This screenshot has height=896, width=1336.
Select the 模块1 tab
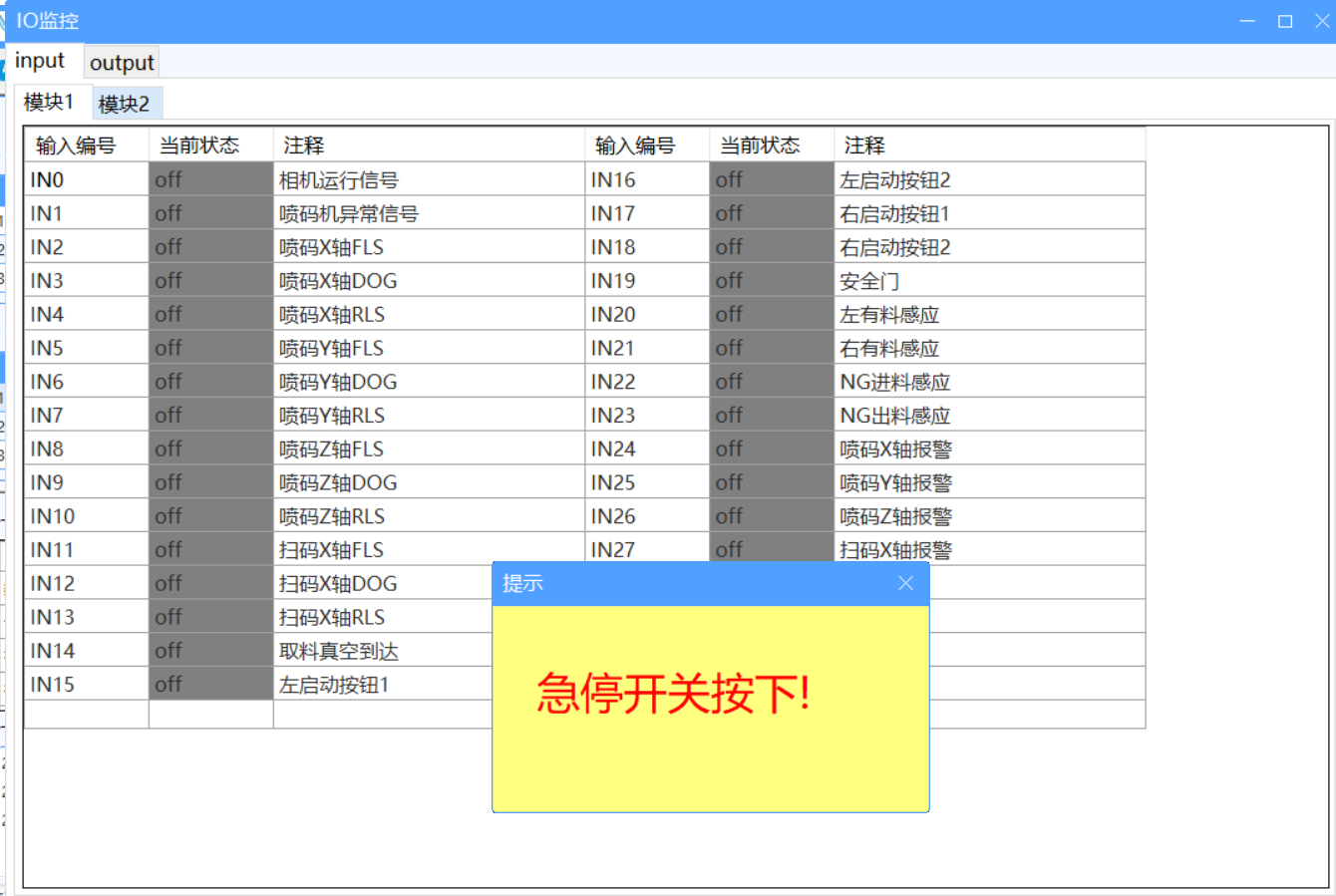pos(49,103)
